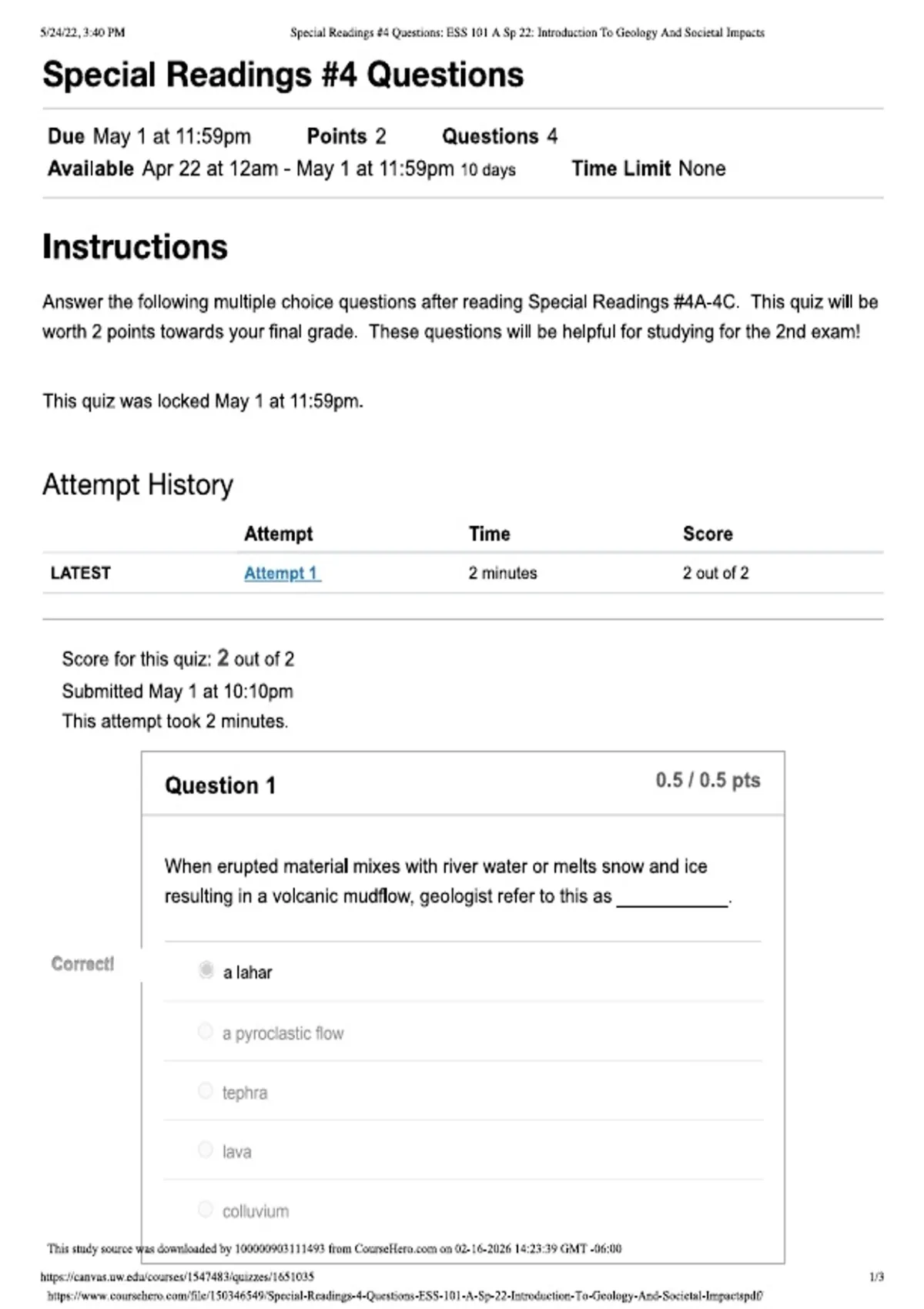Select the 'lava' answer option
Image resolution: width=924 pixels, height=1309 pixels.
point(205,1150)
